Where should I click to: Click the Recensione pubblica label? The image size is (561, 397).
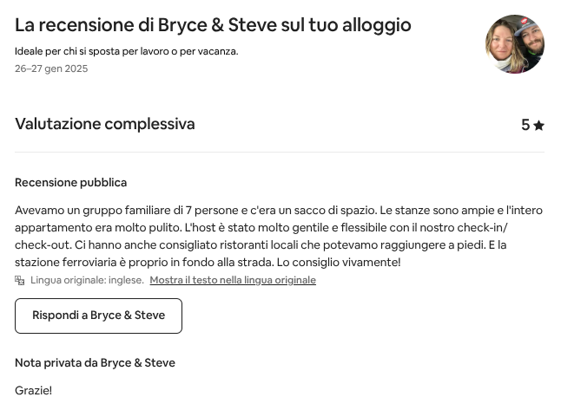[x=71, y=182]
